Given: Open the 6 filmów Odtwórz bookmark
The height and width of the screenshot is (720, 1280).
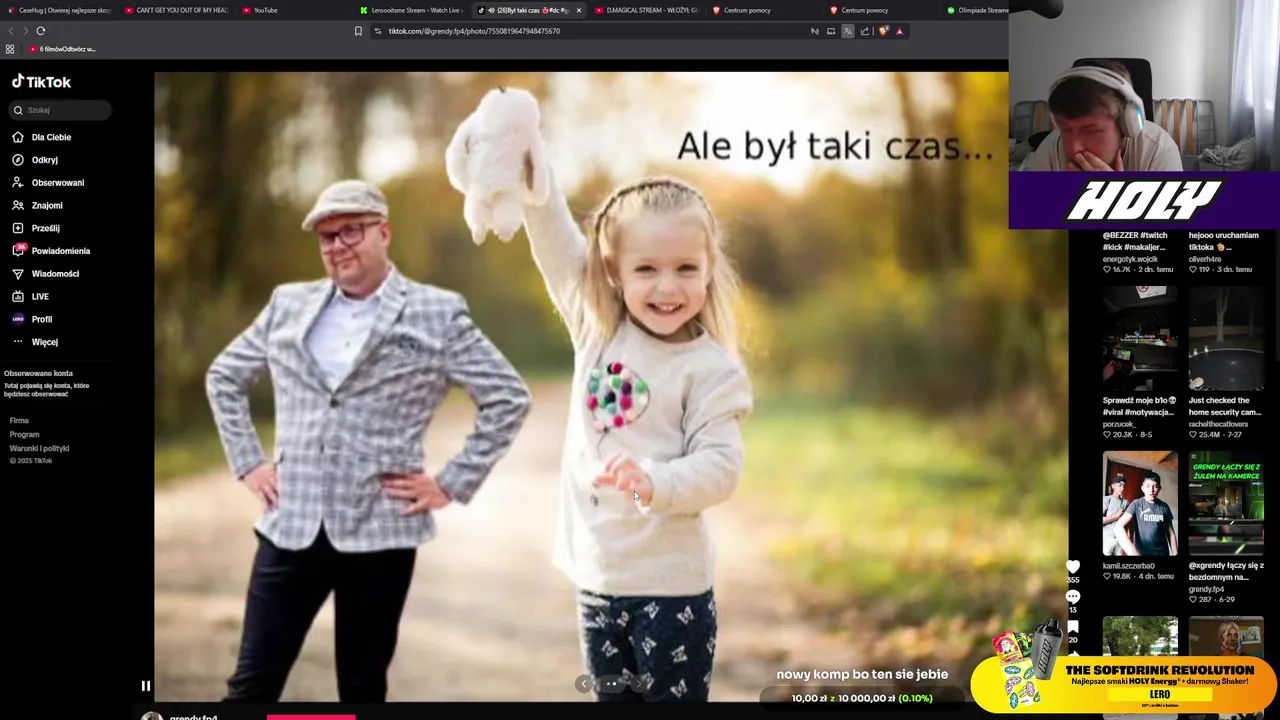Looking at the screenshot, I should 63,49.
